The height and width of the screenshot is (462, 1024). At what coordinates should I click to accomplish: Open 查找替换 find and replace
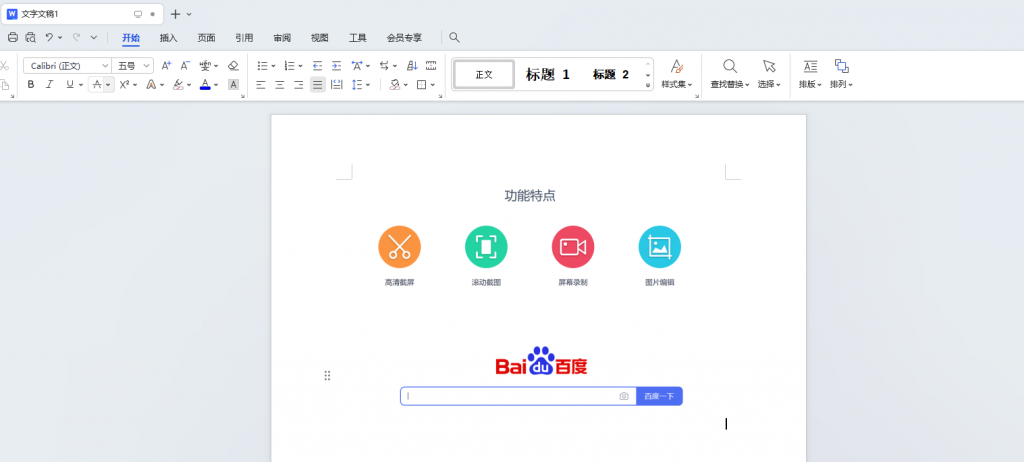(x=729, y=74)
